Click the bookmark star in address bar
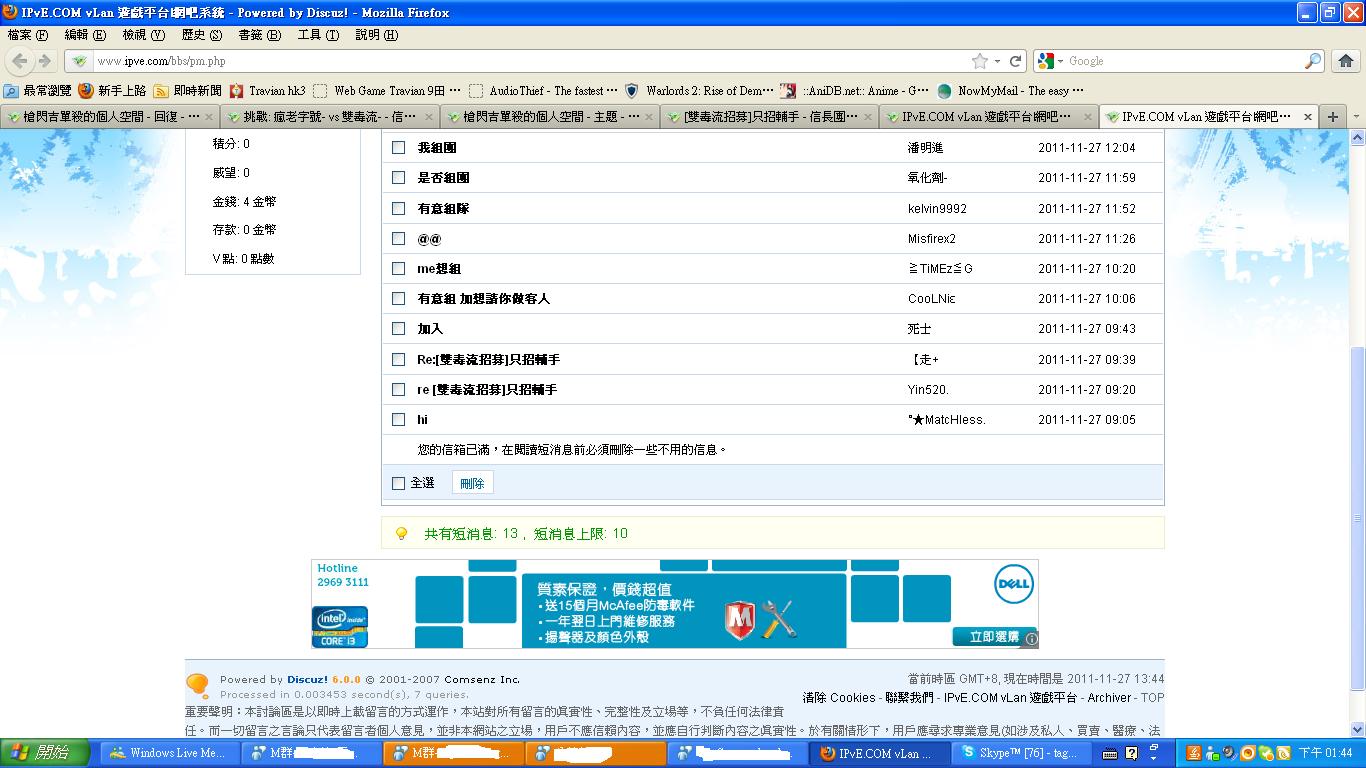1366x768 pixels. pos(980,61)
